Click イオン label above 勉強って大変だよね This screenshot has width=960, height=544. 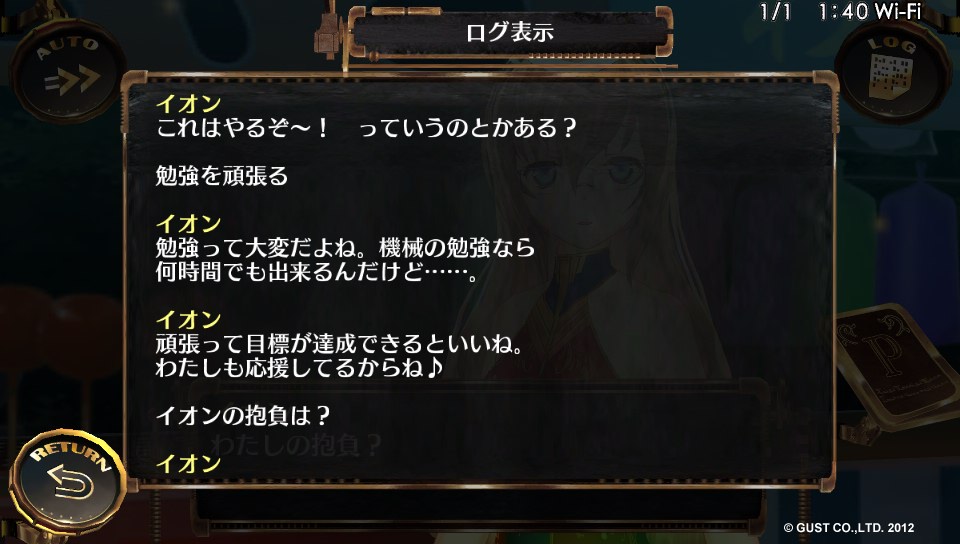pos(189,224)
